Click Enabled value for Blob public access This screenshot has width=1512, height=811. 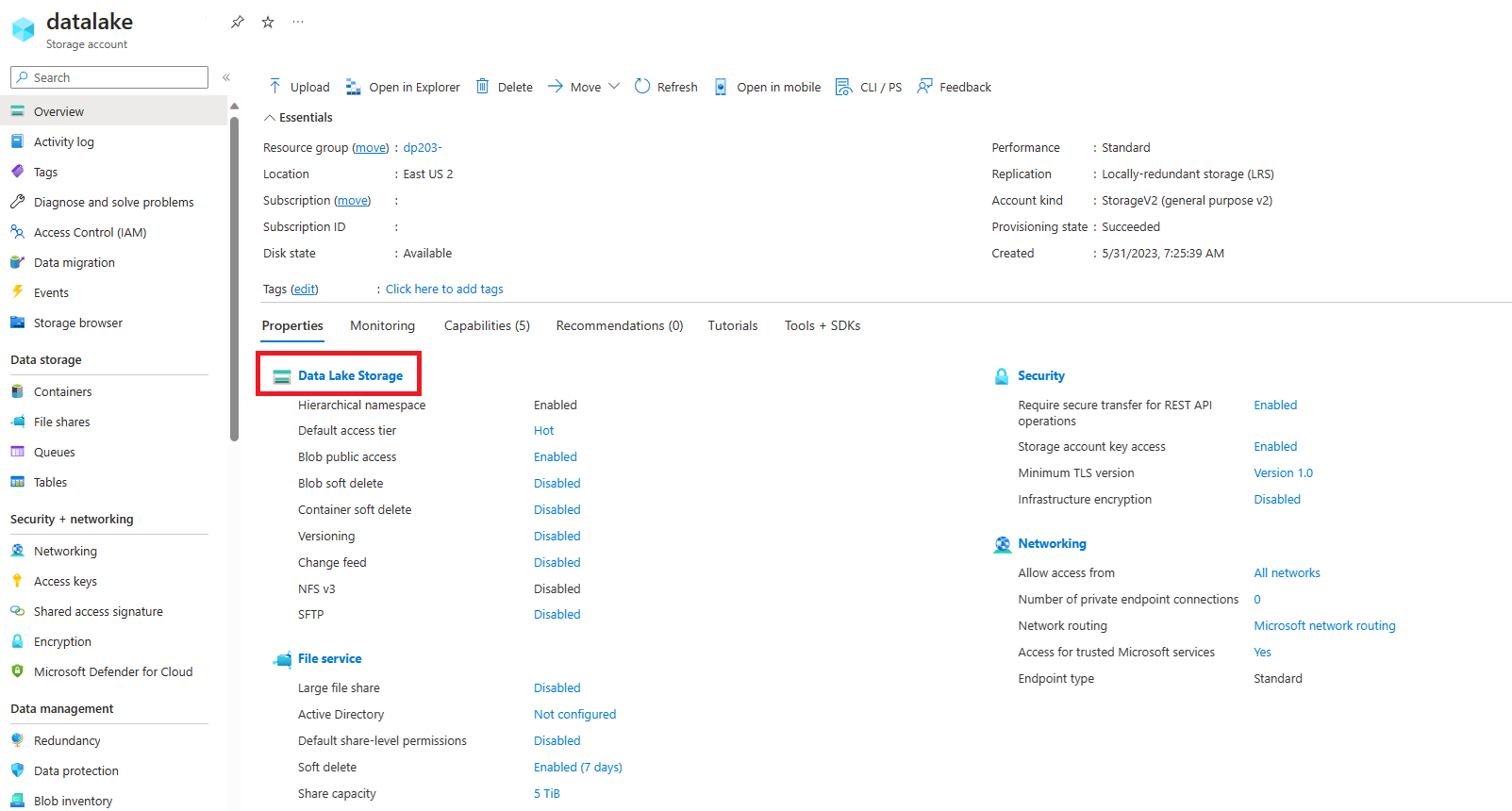click(556, 457)
